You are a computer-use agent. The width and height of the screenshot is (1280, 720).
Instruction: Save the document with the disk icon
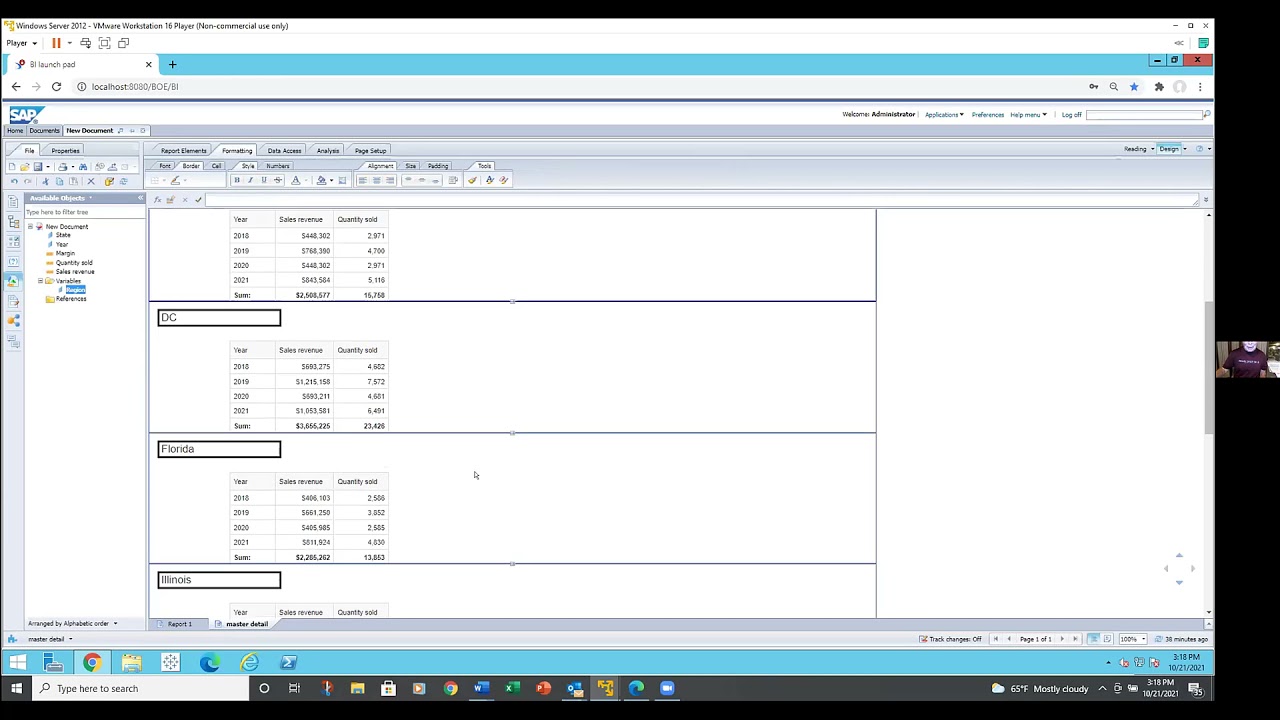[38, 167]
